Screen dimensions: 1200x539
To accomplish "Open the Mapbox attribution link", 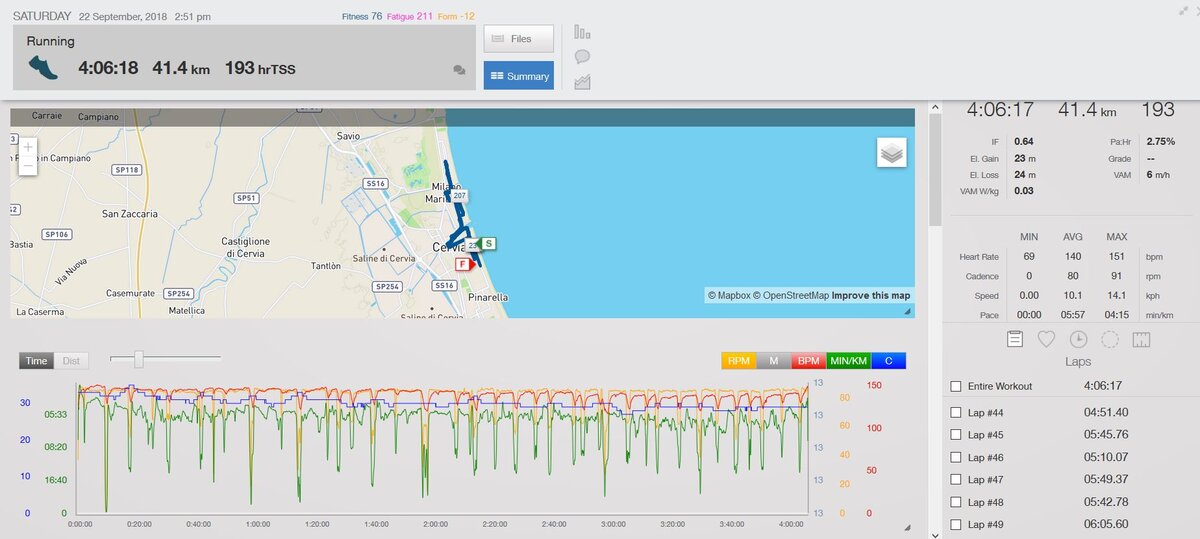I will tap(729, 296).
